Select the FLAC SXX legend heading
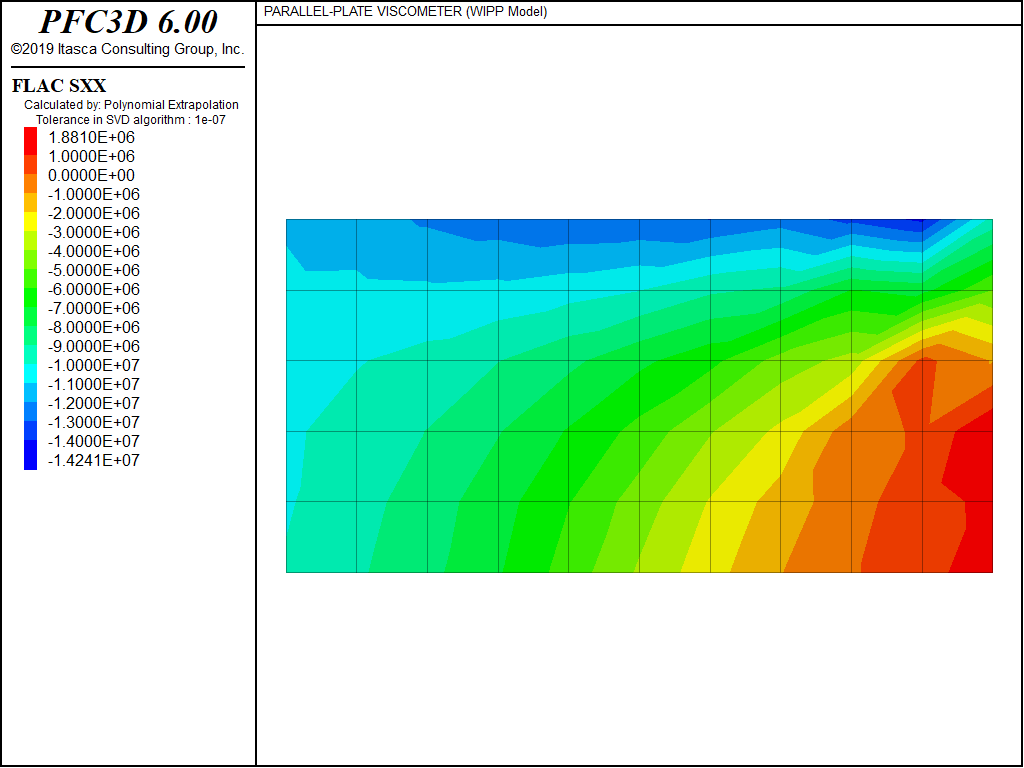Viewport: 1024px width, 768px height. point(59,86)
